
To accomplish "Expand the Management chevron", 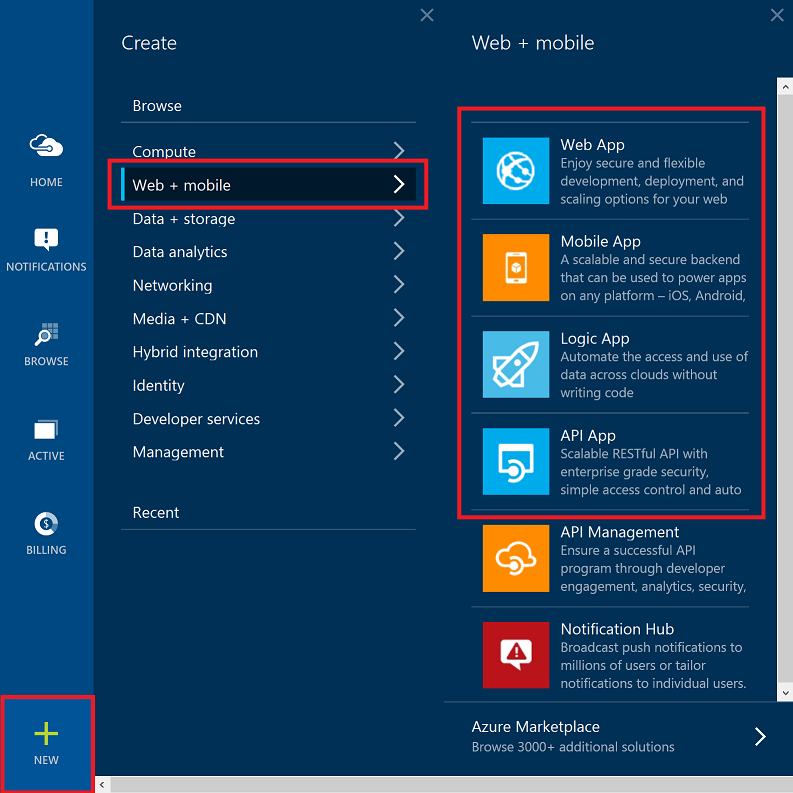I will click(399, 452).
